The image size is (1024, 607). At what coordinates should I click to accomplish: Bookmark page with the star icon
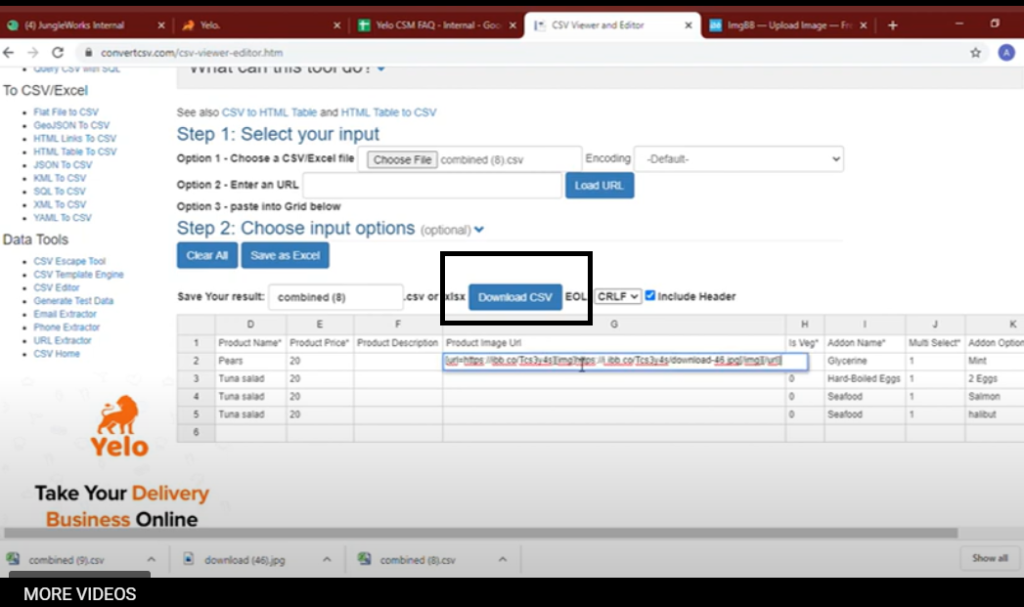(x=975, y=52)
